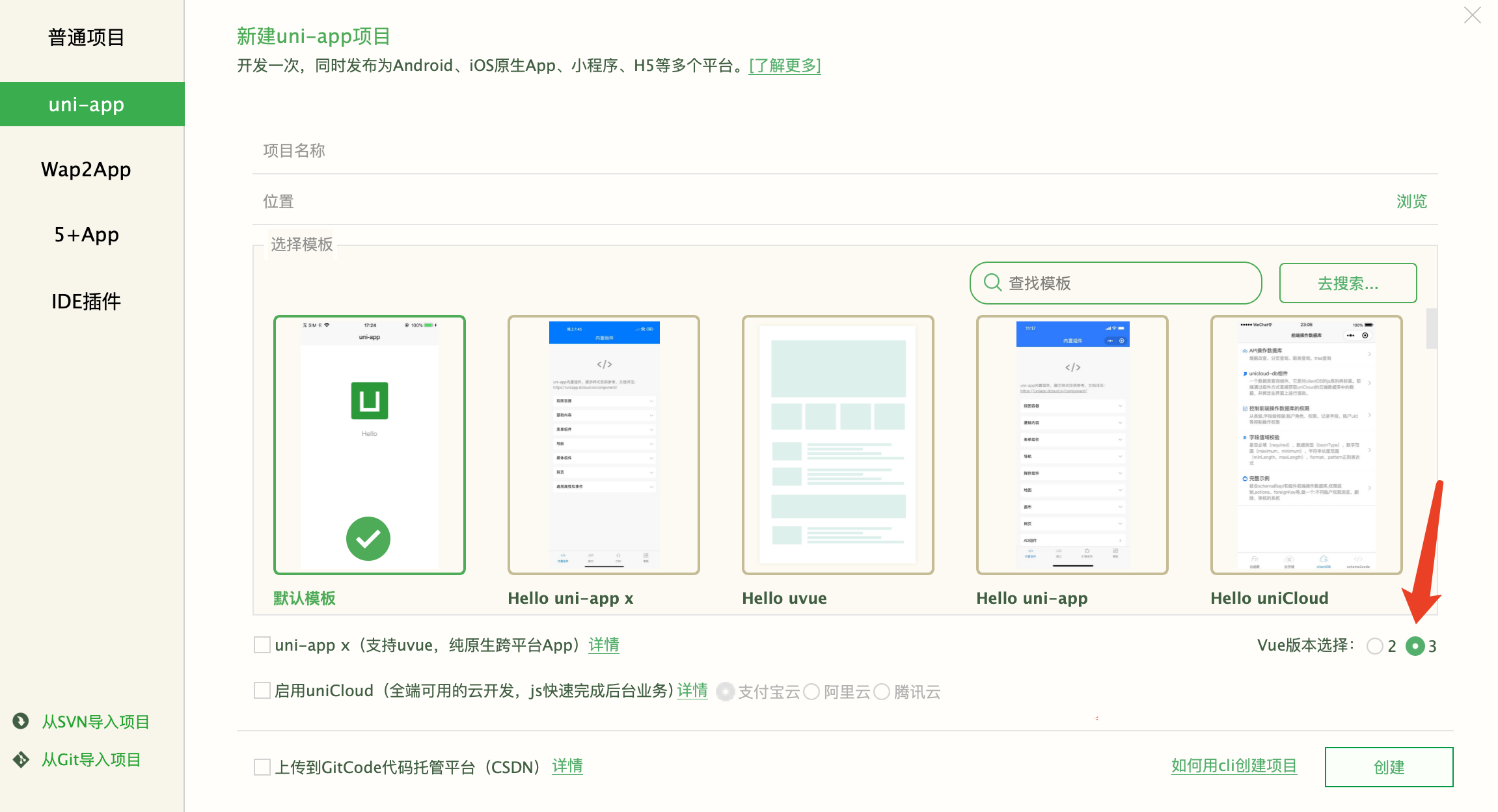Click the magnifier icon in template search
Image resolution: width=1498 pixels, height=812 pixels.
coord(992,282)
